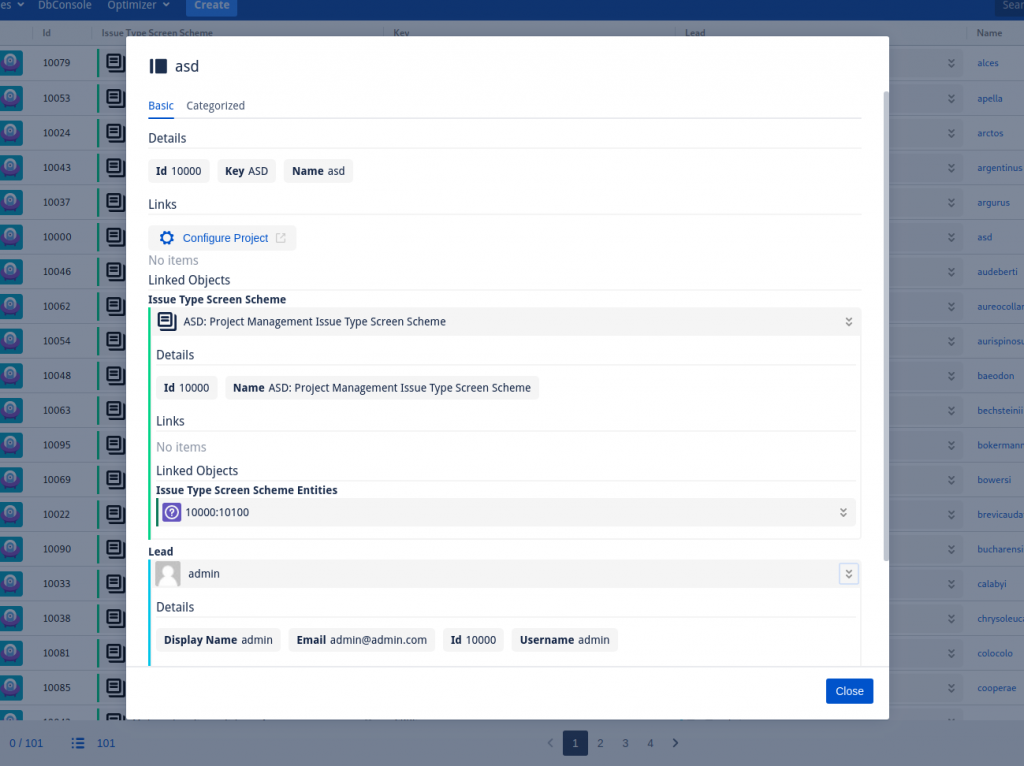Open the Optimizer dropdown menu

pos(138,5)
